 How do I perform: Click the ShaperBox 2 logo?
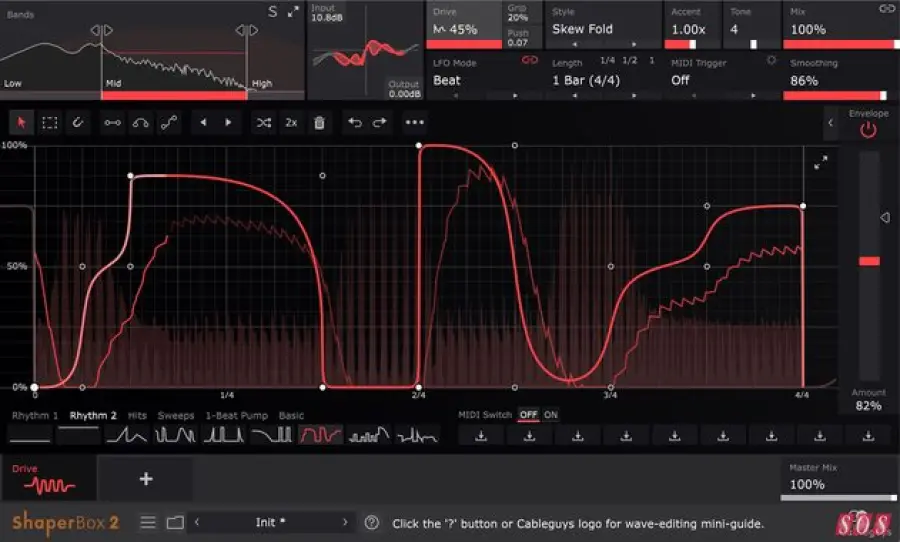(x=65, y=522)
